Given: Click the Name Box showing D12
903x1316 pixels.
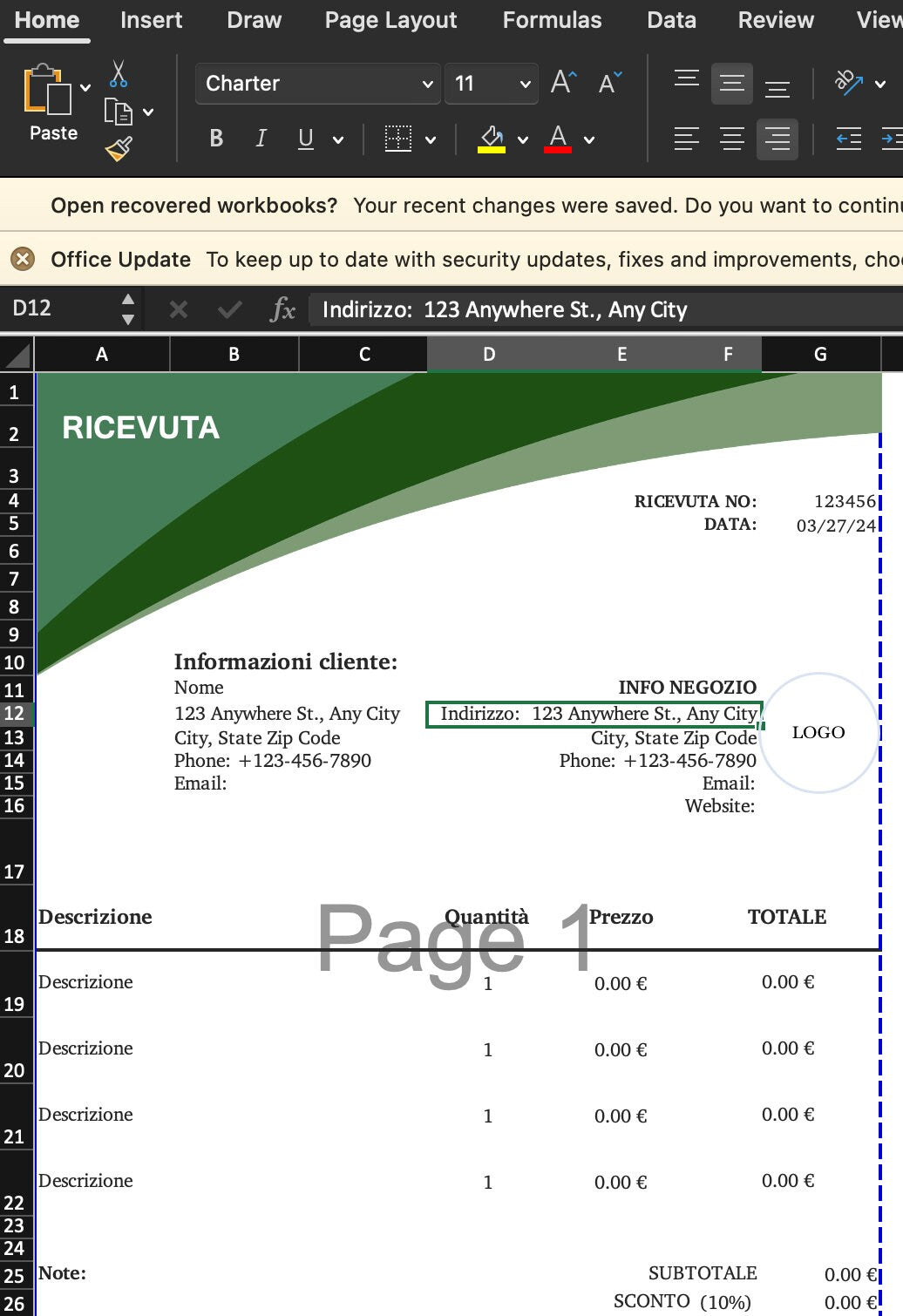Looking at the screenshot, I should pos(59,308).
